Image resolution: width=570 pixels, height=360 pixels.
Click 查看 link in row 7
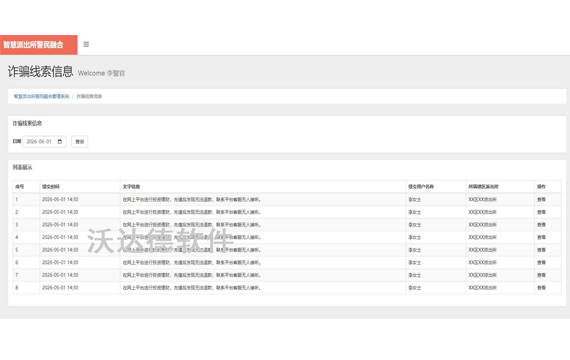(541, 275)
